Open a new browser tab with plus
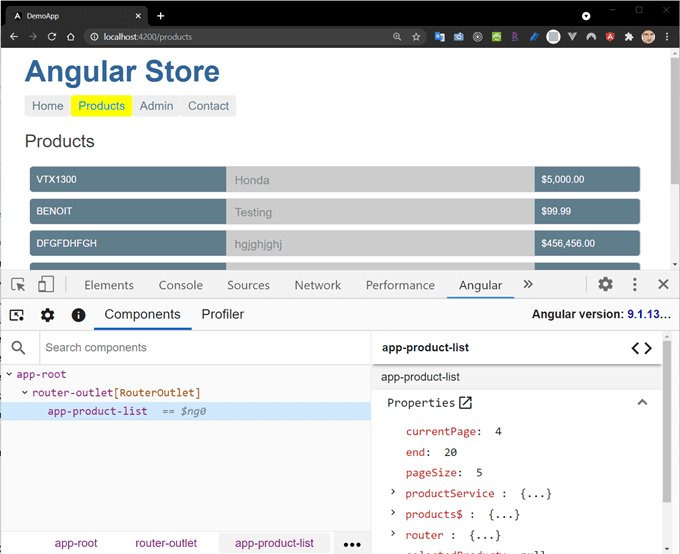Image resolution: width=680 pixels, height=554 pixels. 160,16
